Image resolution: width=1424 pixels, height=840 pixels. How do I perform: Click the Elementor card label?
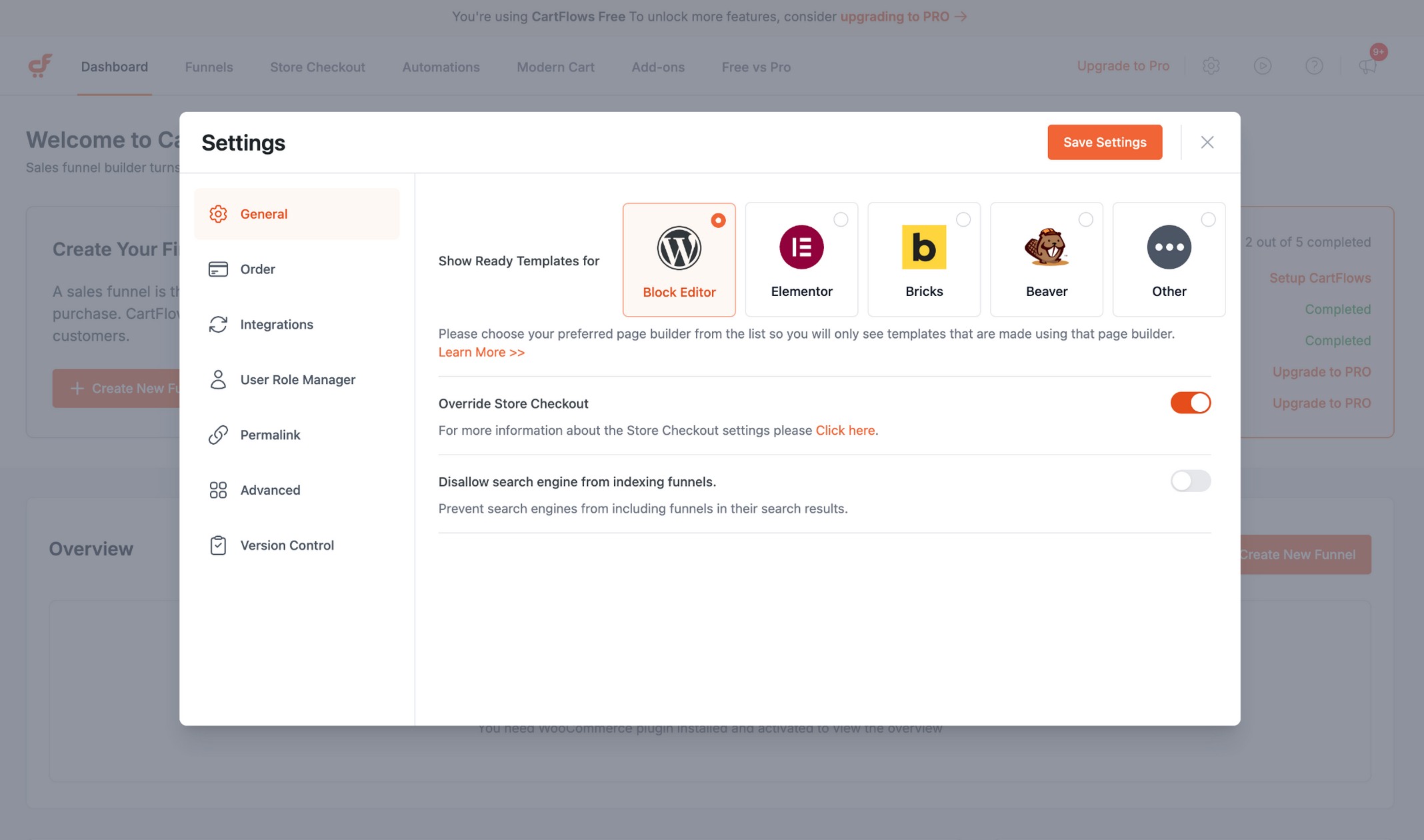pyautogui.click(x=801, y=291)
